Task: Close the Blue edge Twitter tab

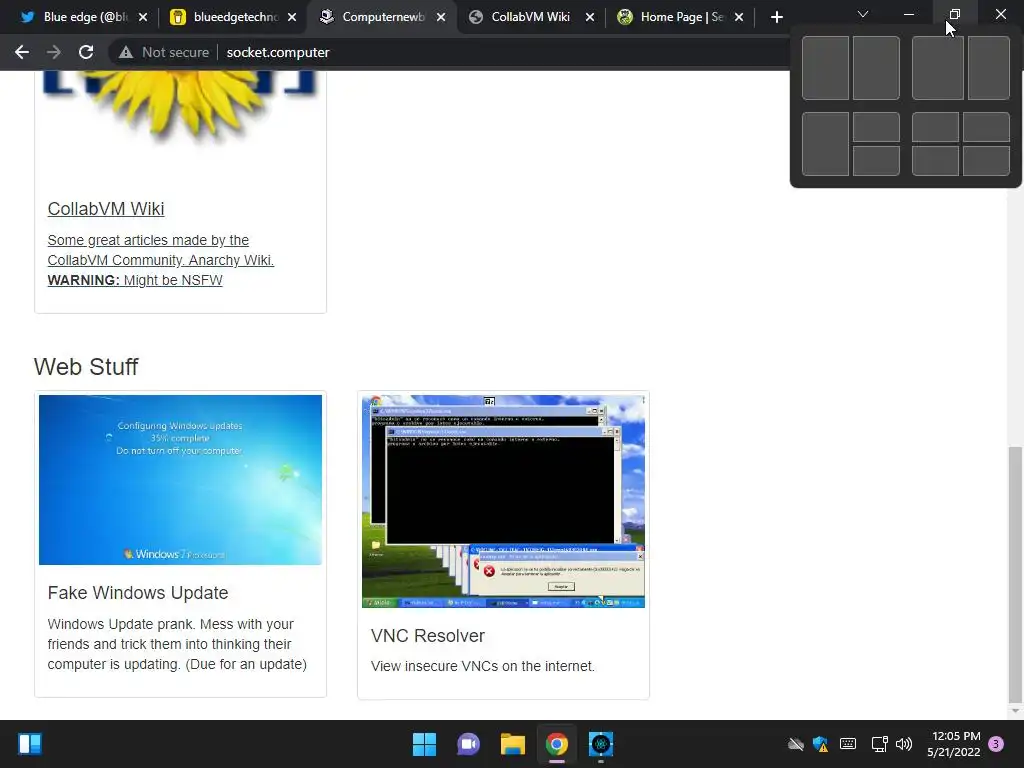Action: pyautogui.click(x=143, y=17)
